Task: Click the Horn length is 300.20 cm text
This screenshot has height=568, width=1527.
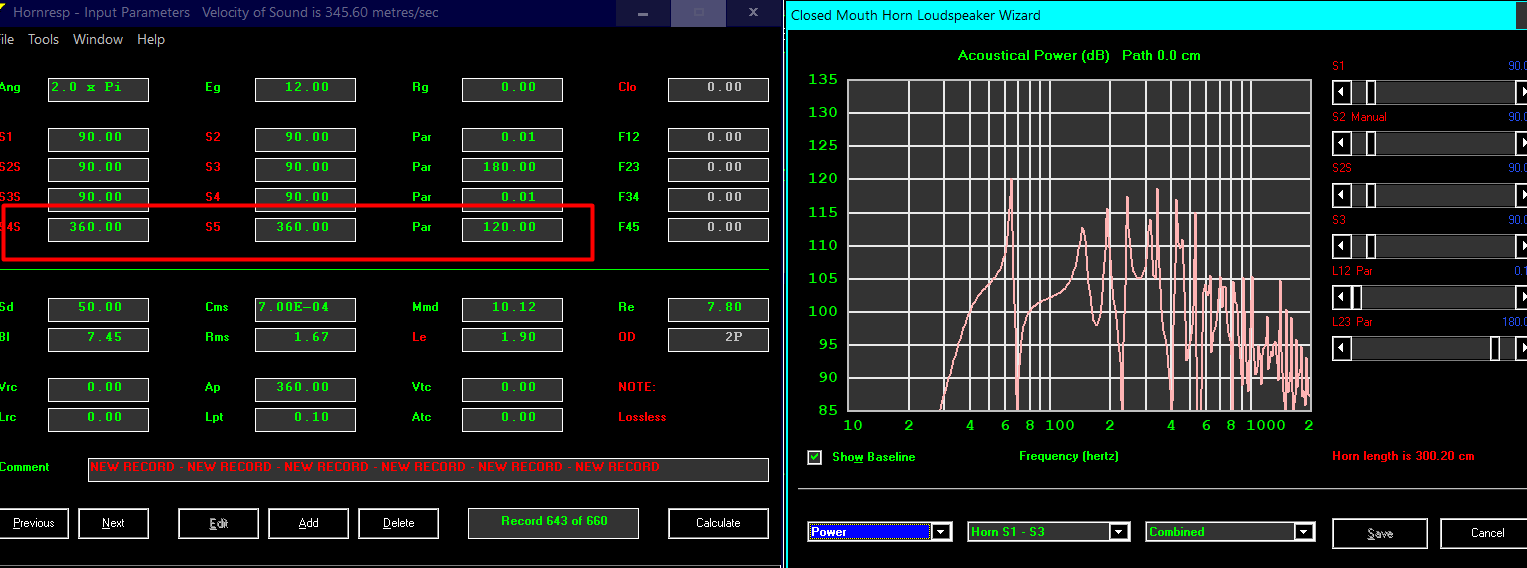Action: click(1403, 456)
